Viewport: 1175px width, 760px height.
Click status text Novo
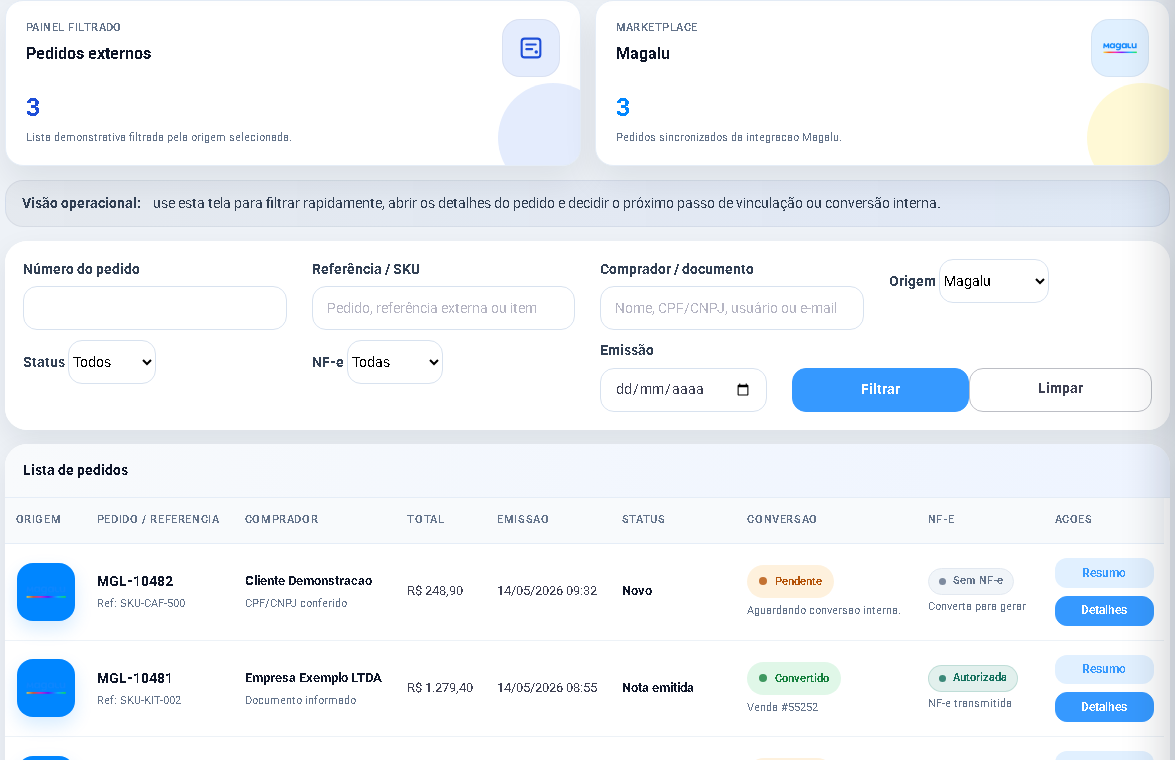point(637,591)
